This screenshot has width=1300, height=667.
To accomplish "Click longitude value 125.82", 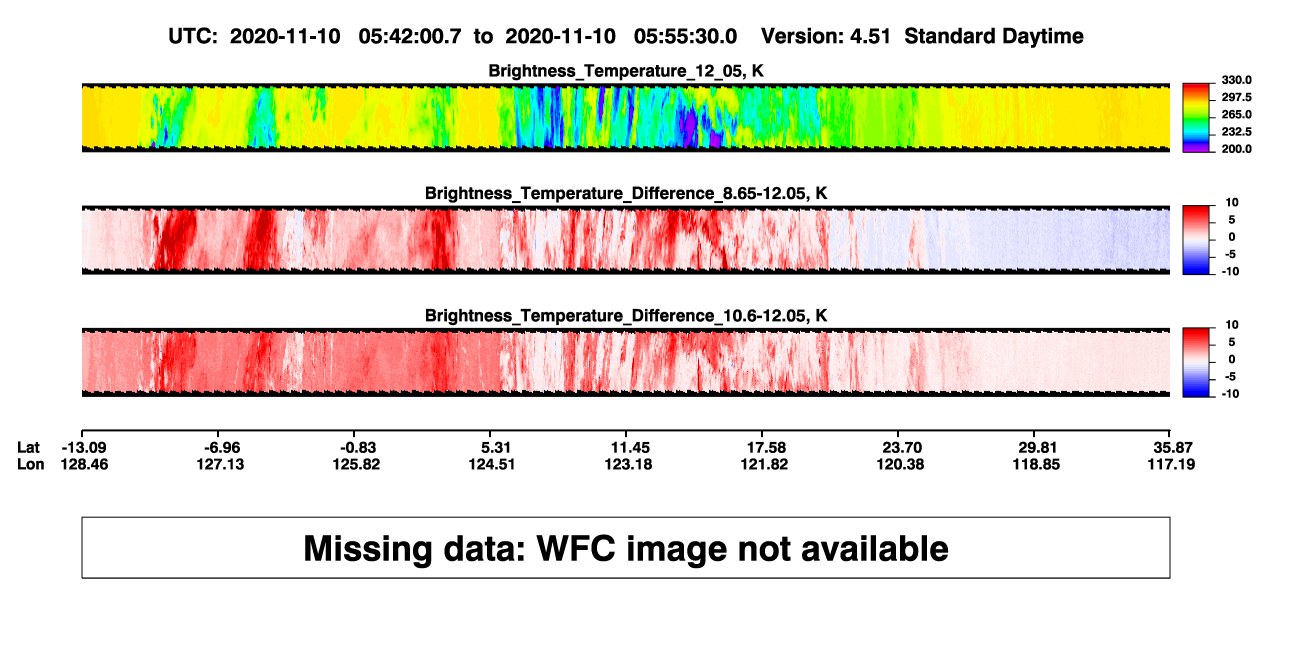I will tap(357, 464).
